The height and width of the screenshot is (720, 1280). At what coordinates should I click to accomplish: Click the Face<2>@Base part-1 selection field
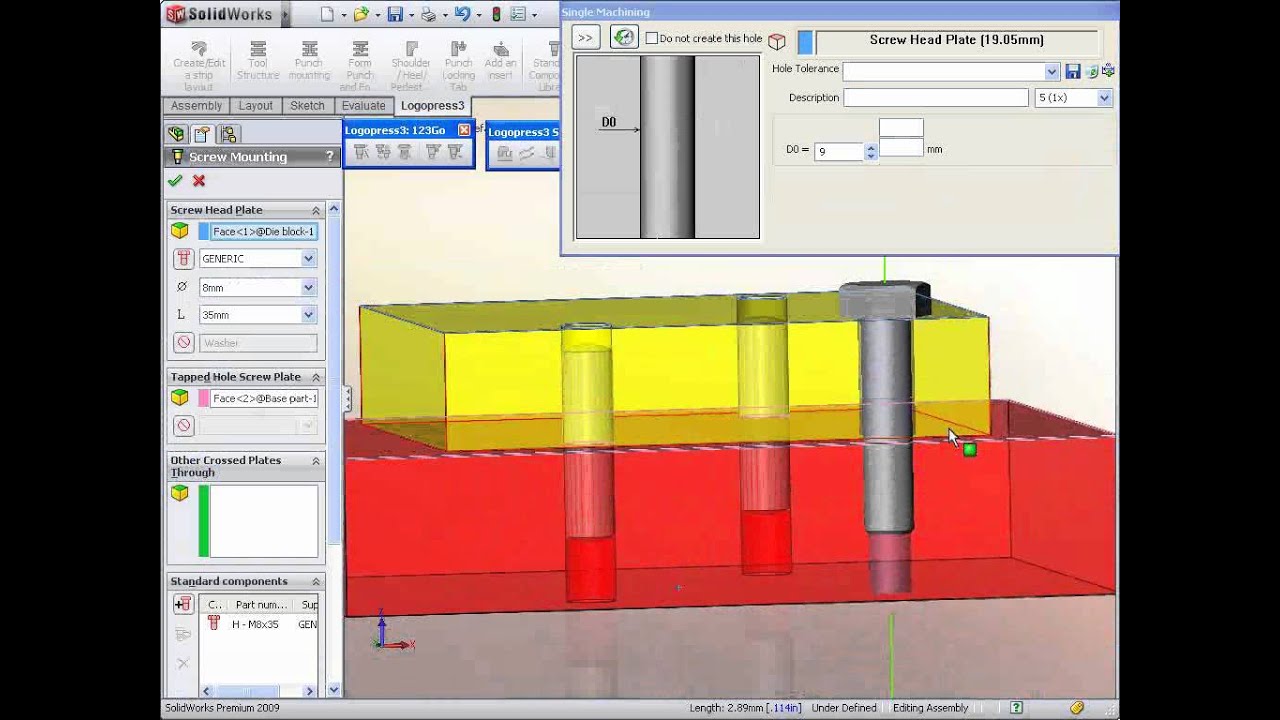[264, 398]
